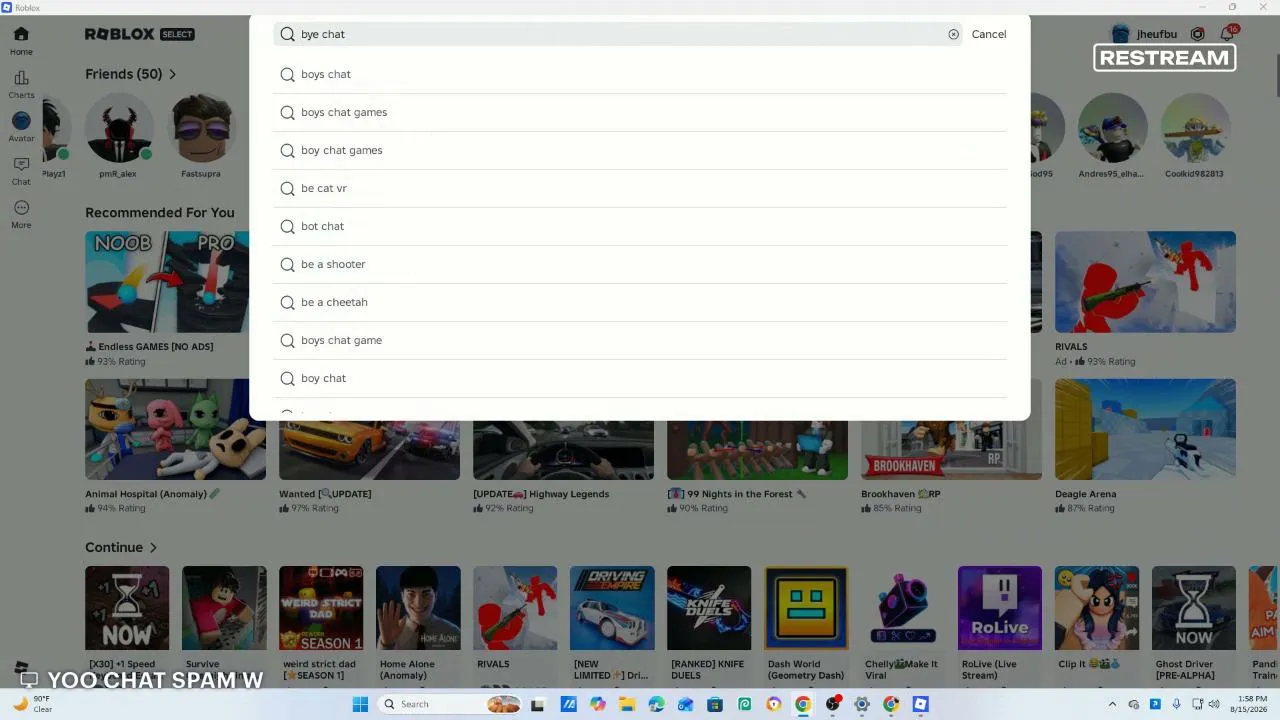Continue playing [X30] +1 Speed
Image resolution: width=1280 pixels, height=720 pixels.
(127, 608)
